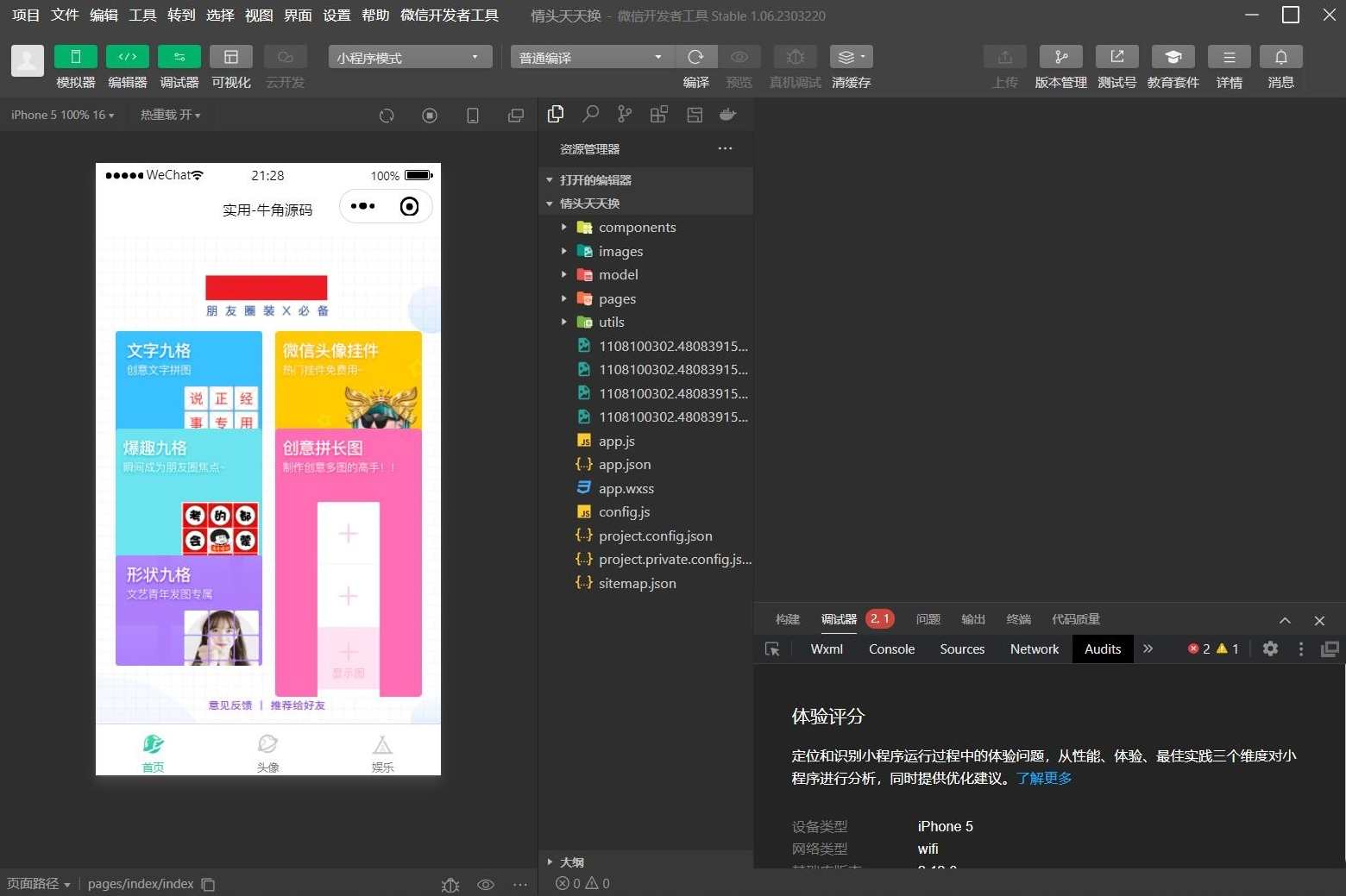
Task: Toggle the simulator device rotation icon
Action: pos(473,115)
